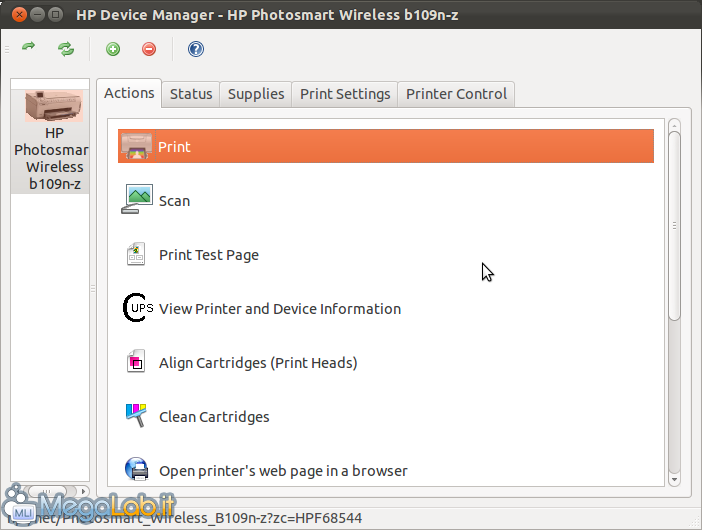Click the Print action printer icon

coord(137,146)
